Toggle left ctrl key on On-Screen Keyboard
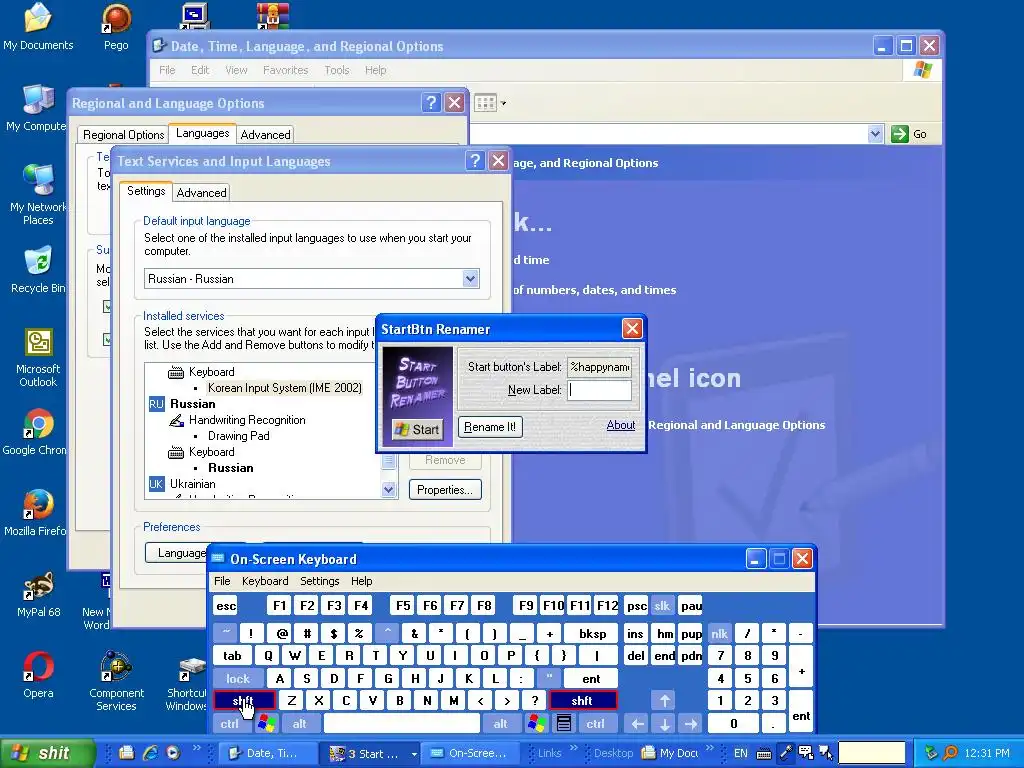 coord(230,724)
